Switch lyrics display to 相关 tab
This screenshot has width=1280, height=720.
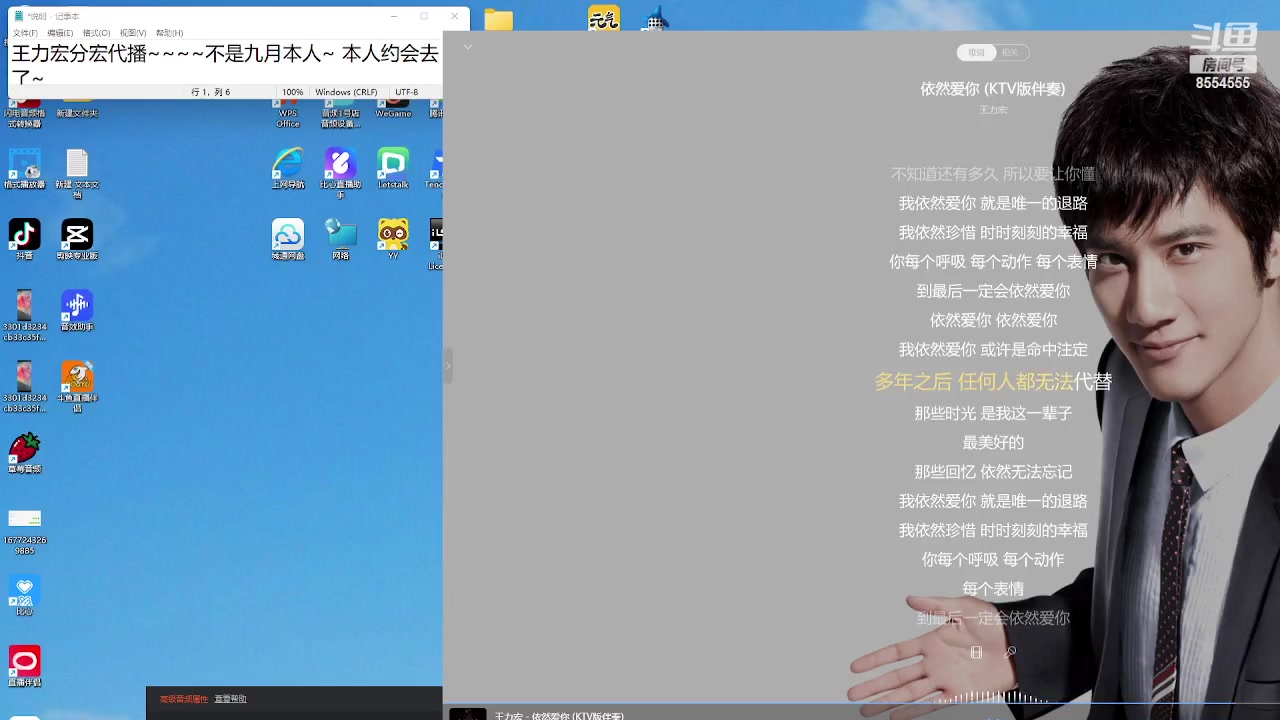1010,52
